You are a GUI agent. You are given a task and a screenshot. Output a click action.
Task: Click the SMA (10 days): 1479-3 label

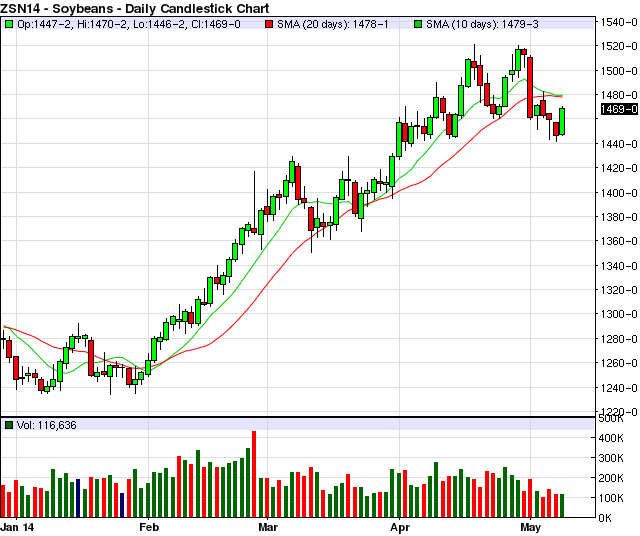tap(482, 24)
